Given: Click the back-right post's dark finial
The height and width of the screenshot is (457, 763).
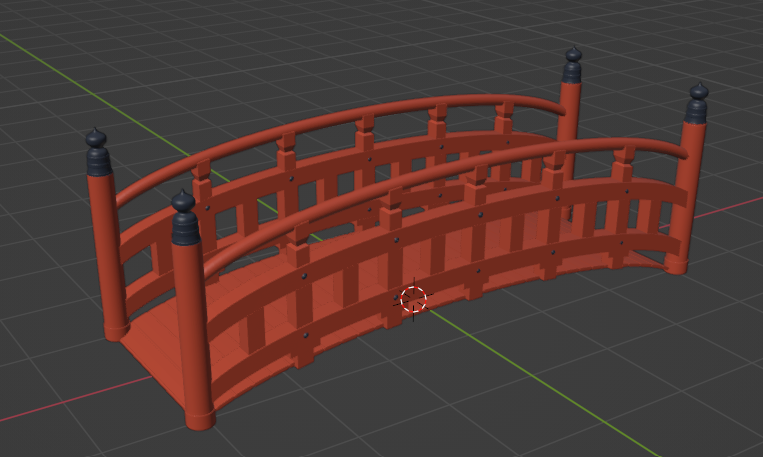Looking at the screenshot, I should point(572,67).
